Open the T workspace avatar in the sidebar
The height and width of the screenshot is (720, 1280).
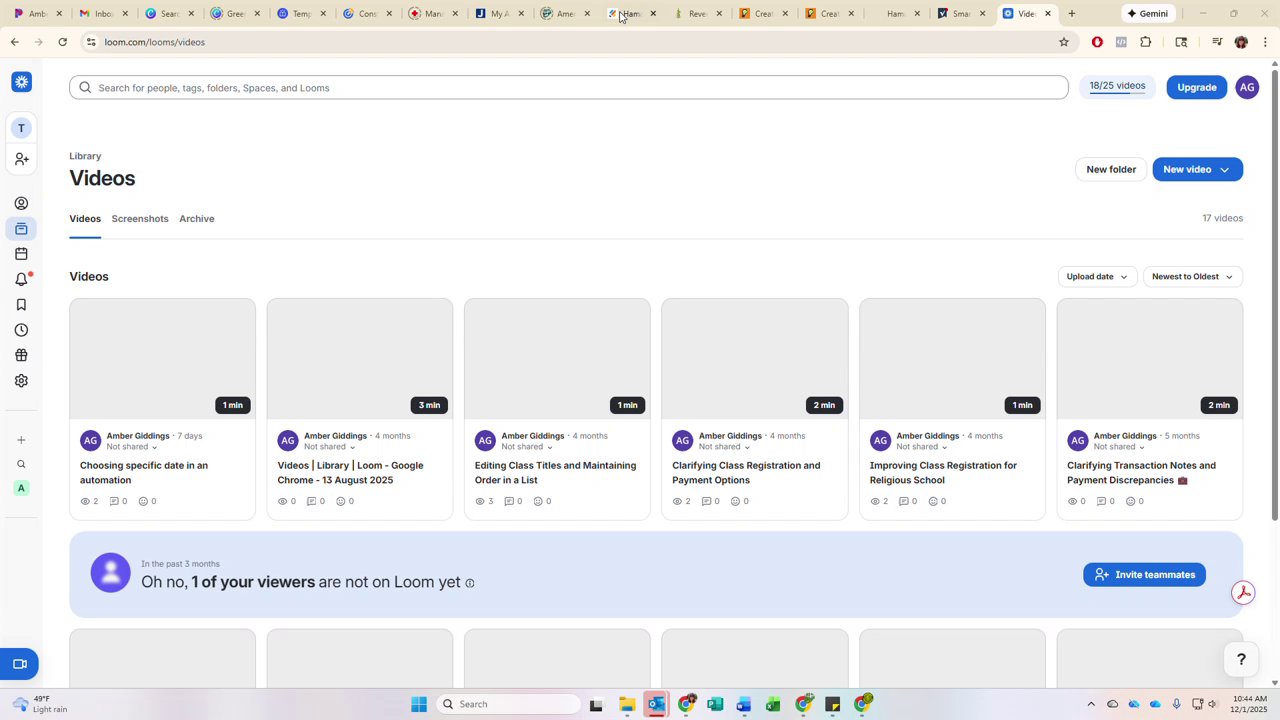tap(21, 128)
